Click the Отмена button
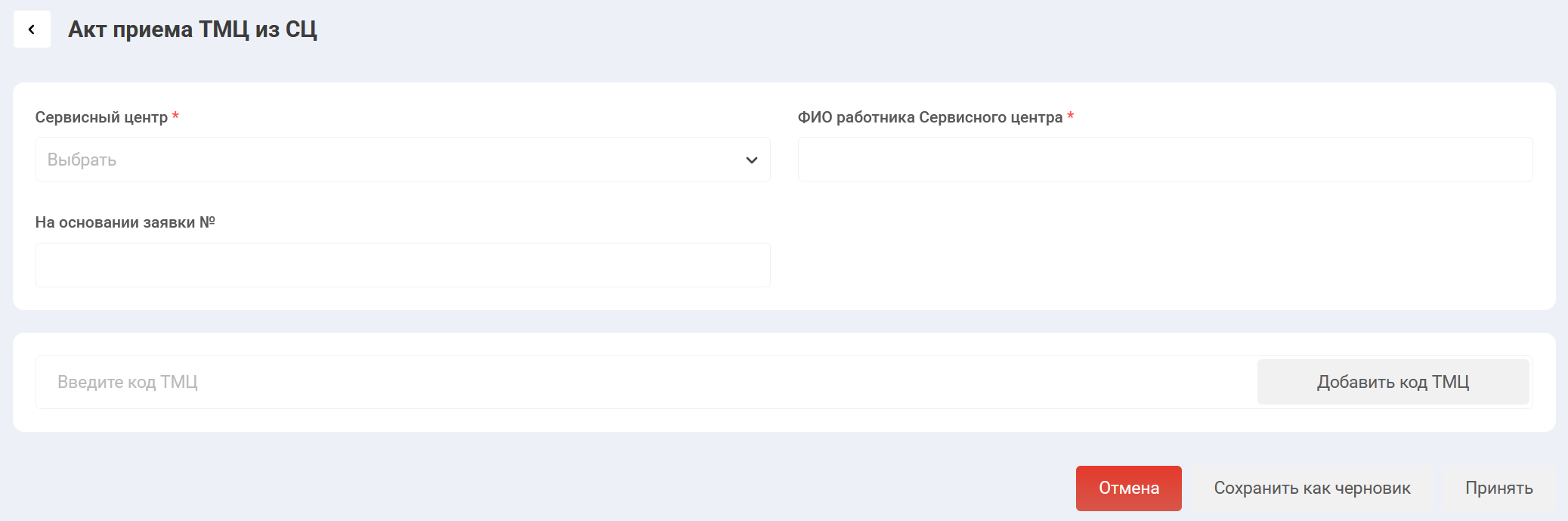 [1127, 488]
